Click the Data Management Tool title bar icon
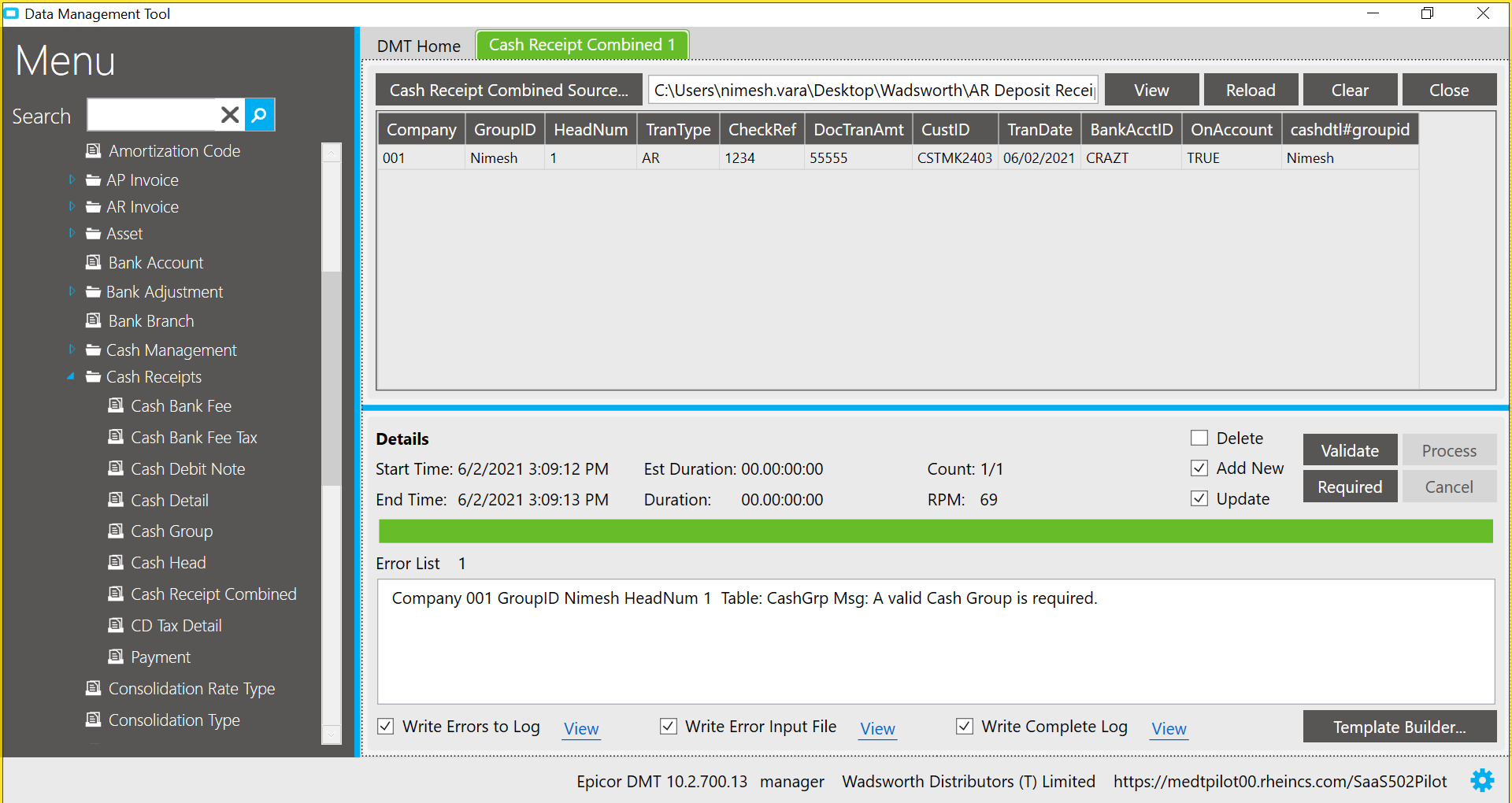Viewport: 1512px width, 803px height. pos(11,13)
